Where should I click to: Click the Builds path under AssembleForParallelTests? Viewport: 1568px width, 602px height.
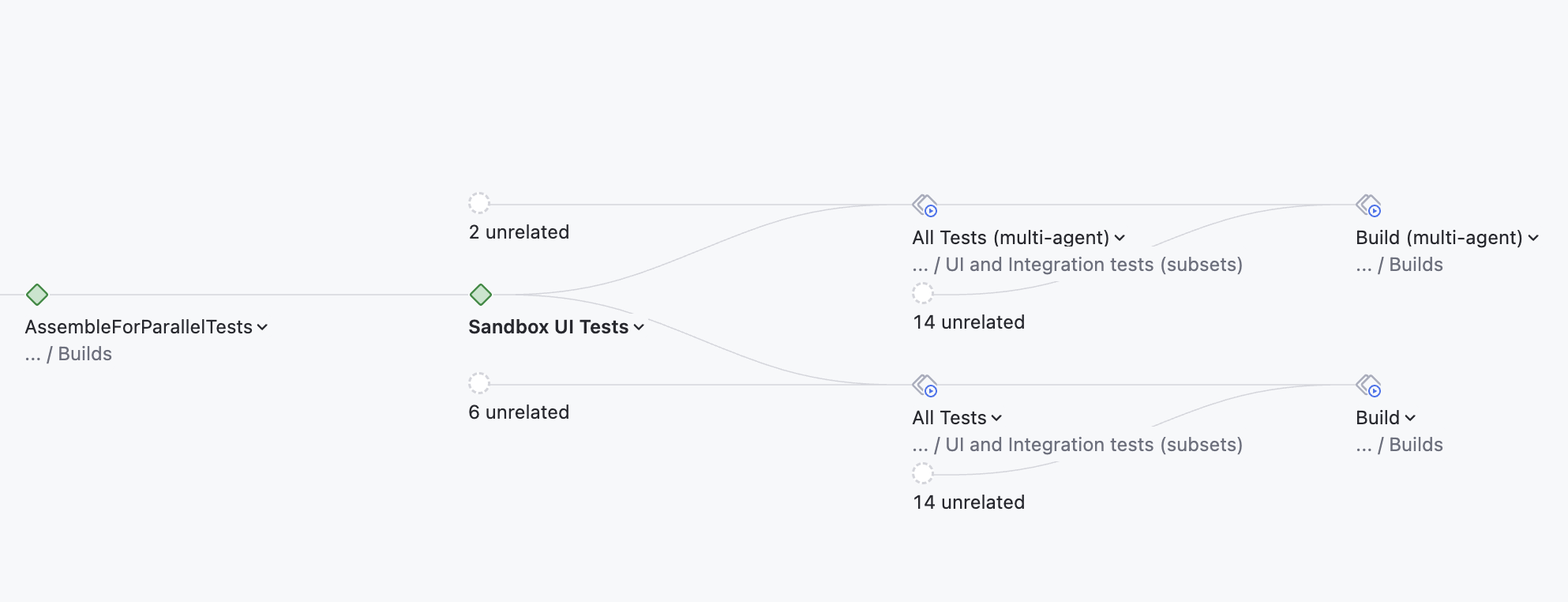[84, 354]
